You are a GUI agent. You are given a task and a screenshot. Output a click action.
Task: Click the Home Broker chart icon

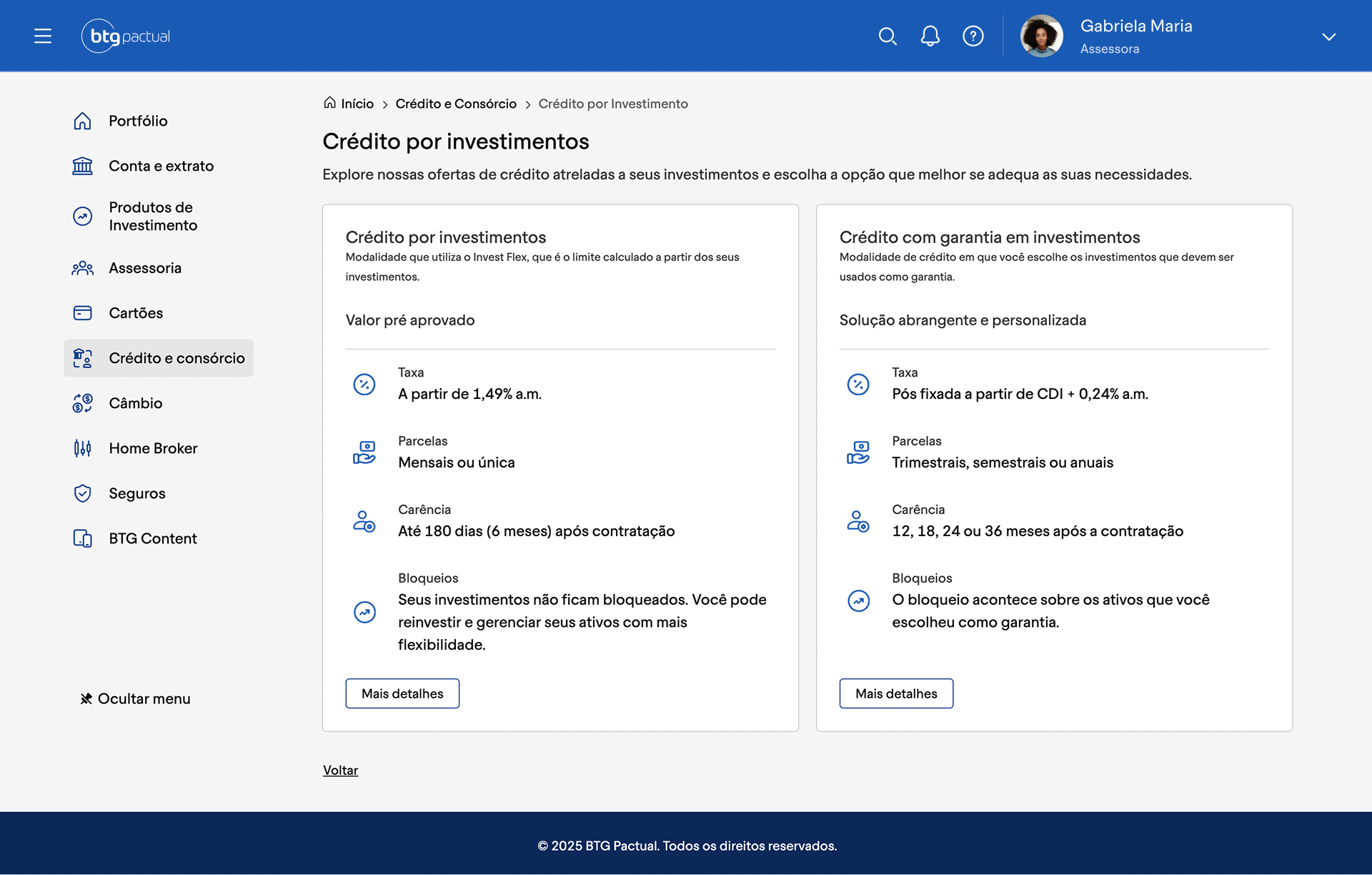click(x=82, y=448)
